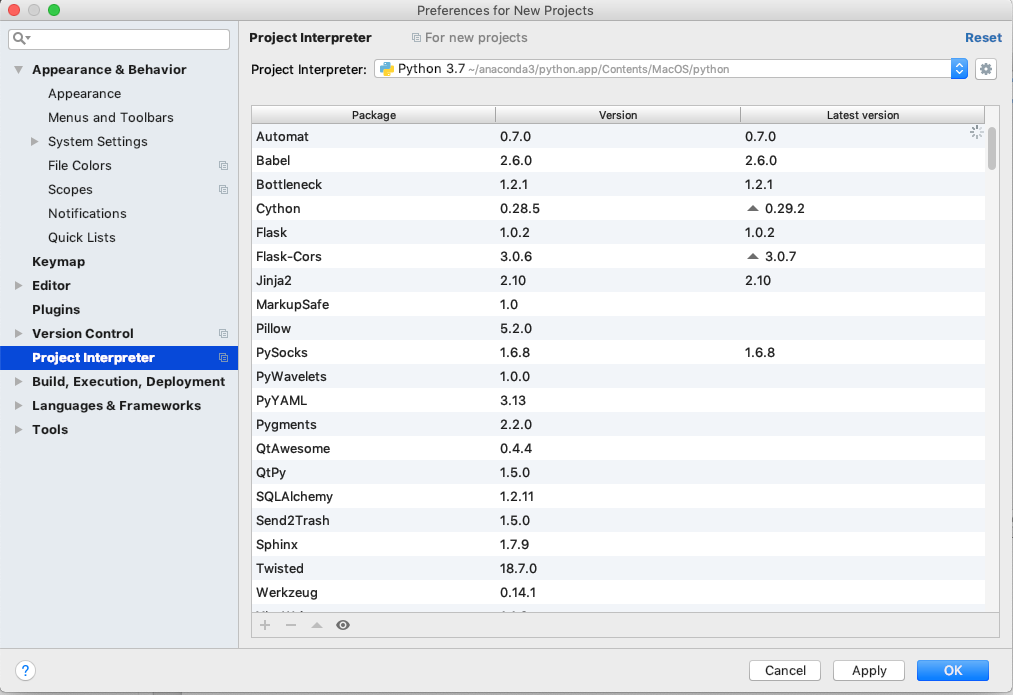Click the interpreter settings gear icon

(986, 69)
